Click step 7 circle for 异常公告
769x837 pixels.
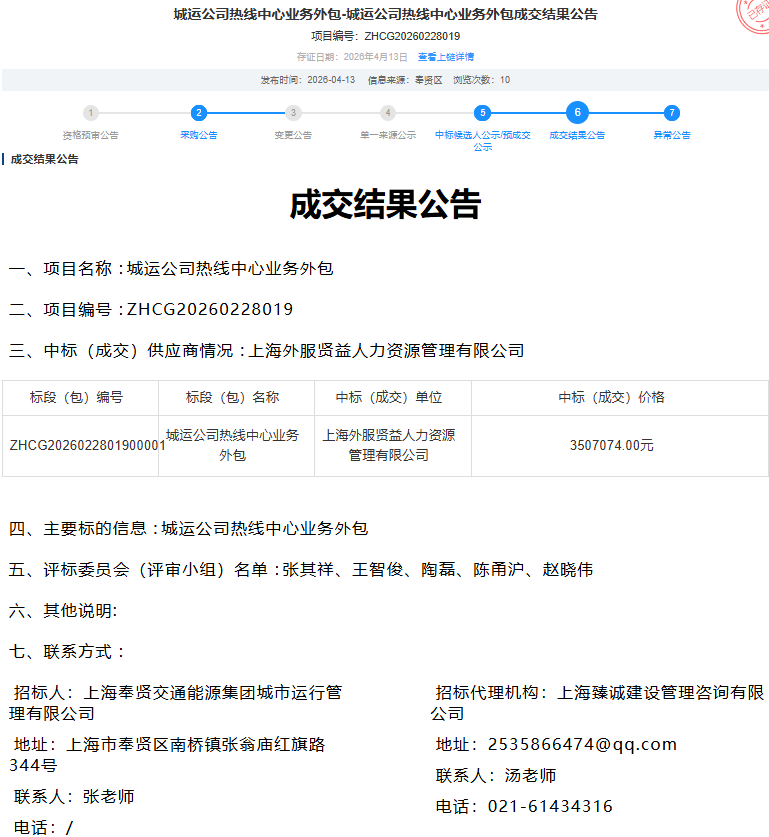point(672,113)
